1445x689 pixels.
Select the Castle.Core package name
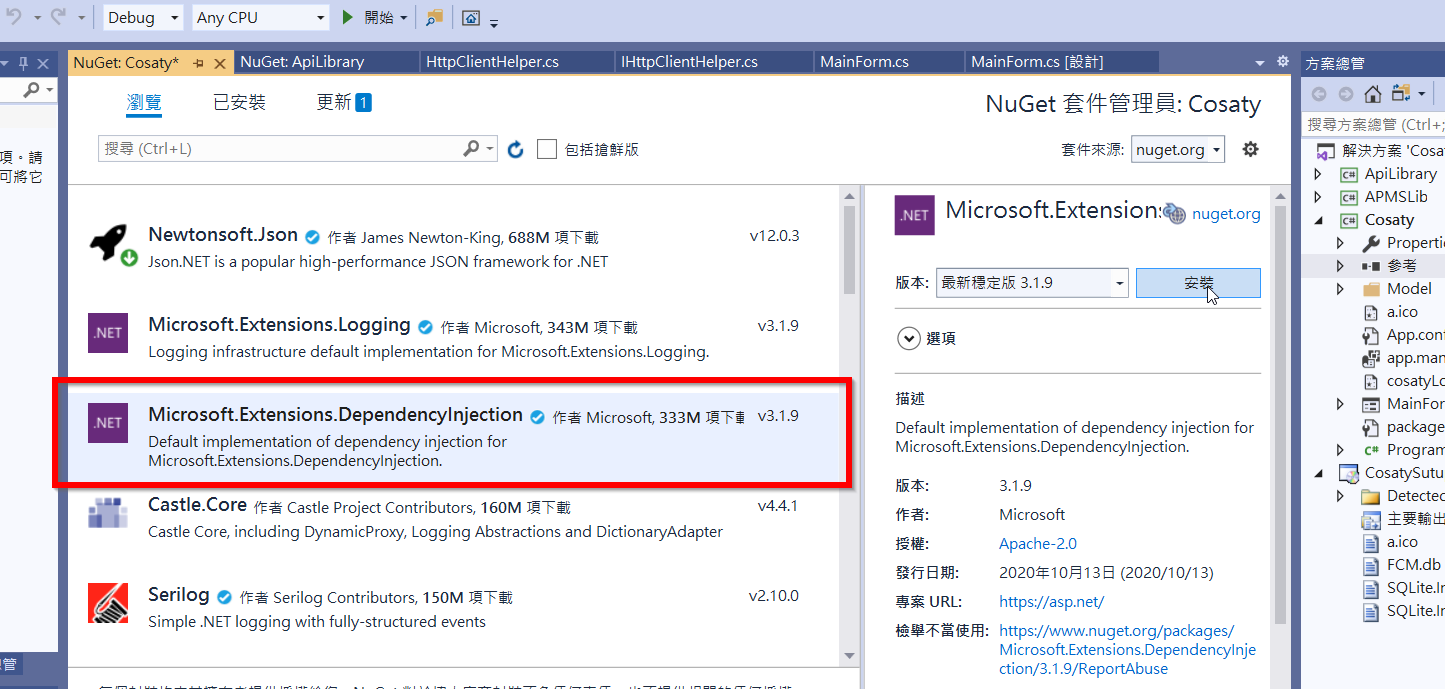point(197,505)
